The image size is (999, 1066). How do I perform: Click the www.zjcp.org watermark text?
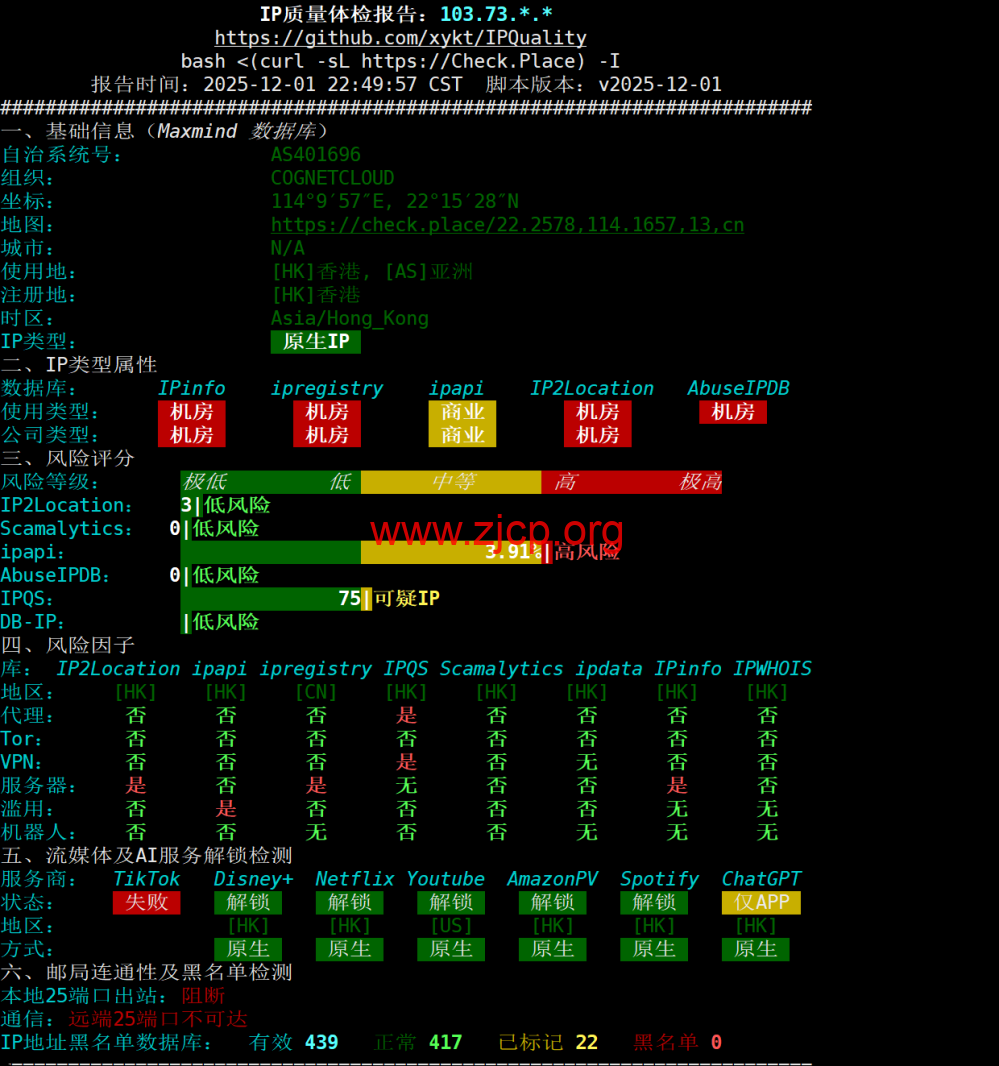(496, 531)
